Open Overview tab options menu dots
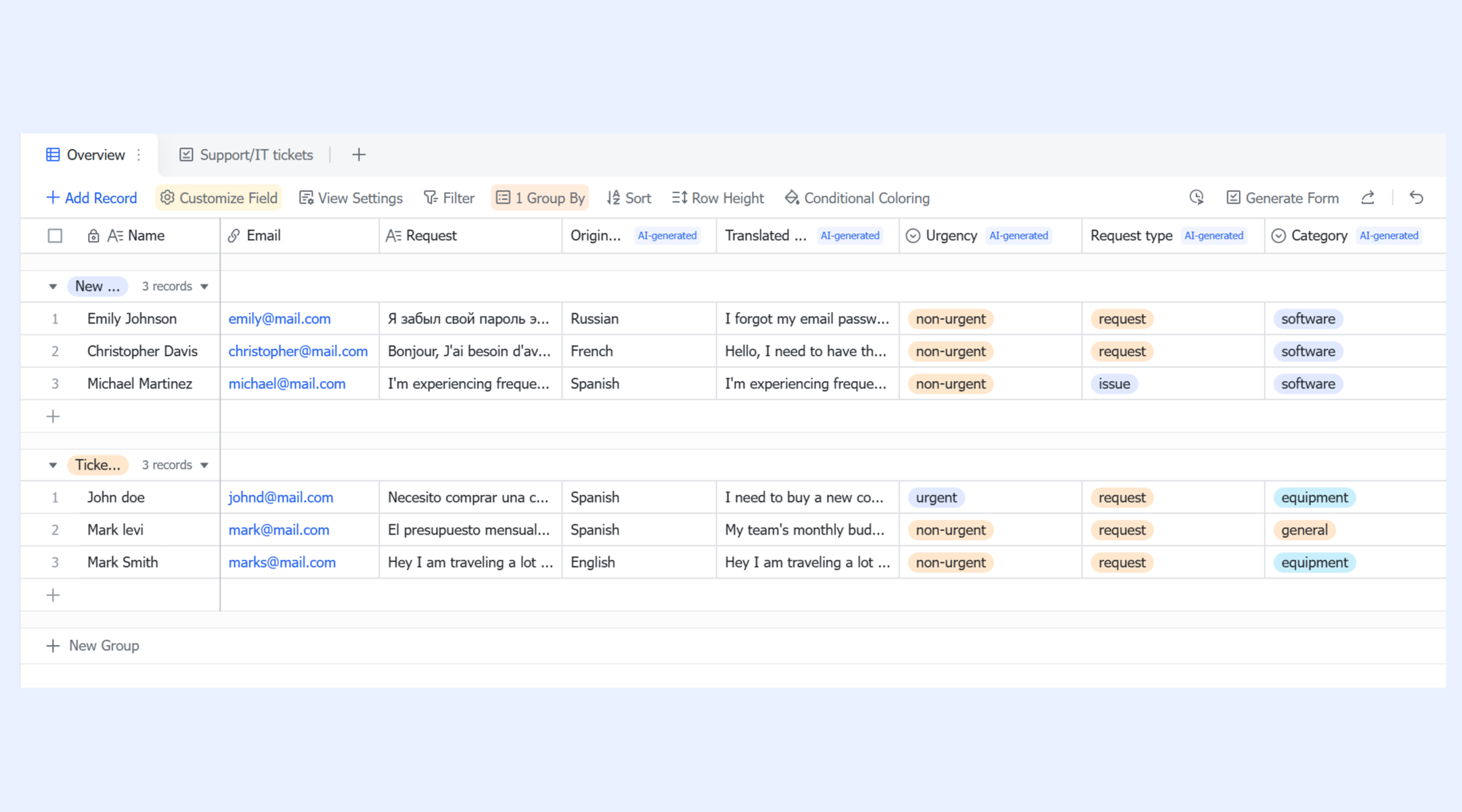Viewport: 1462px width, 812px height. 139,155
